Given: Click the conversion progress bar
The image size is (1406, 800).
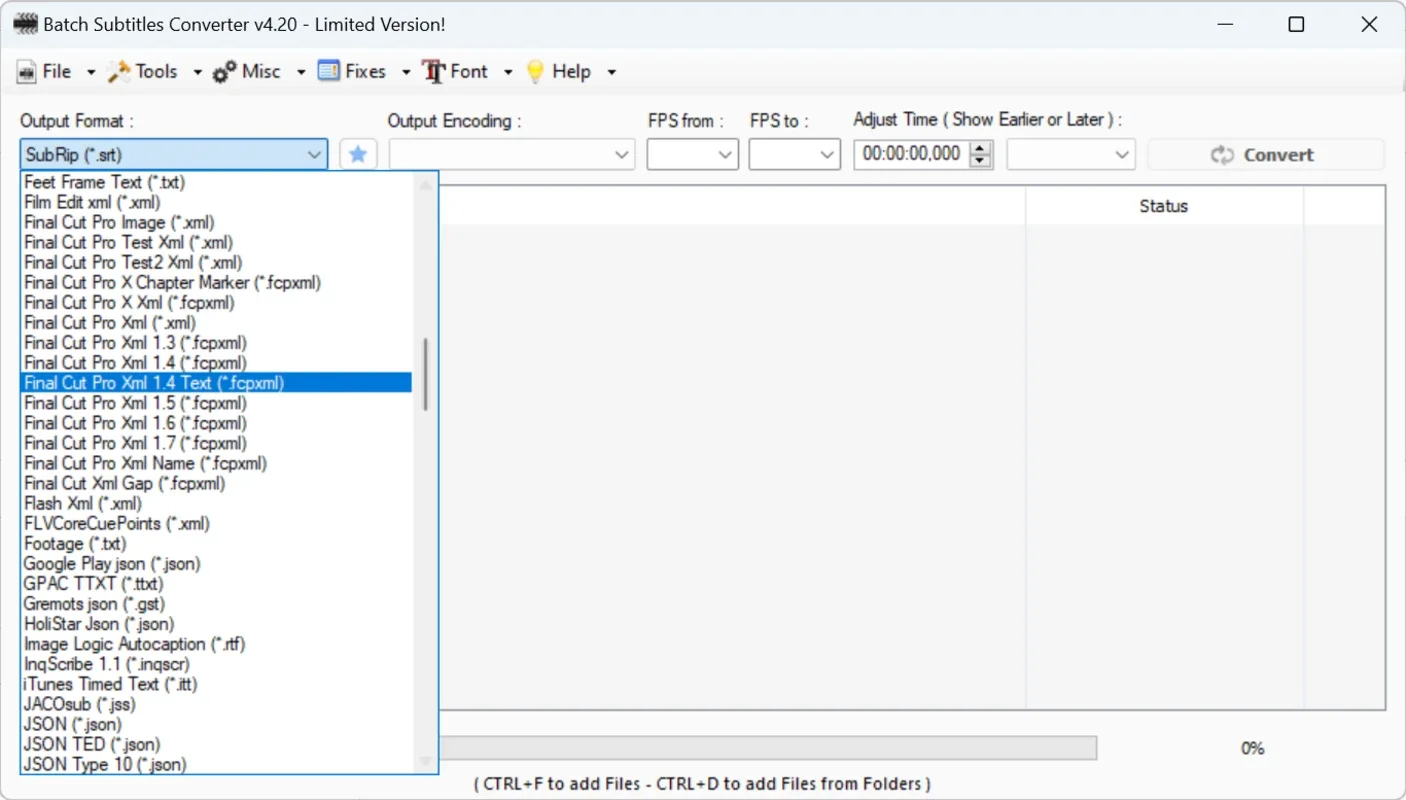Looking at the screenshot, I should [768, 748].
